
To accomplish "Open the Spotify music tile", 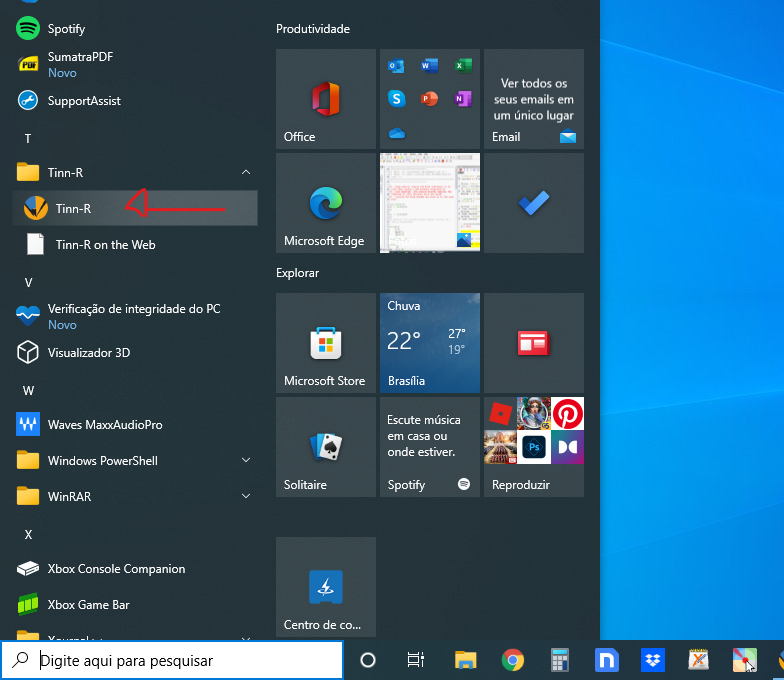I will (x=430, y=447).
